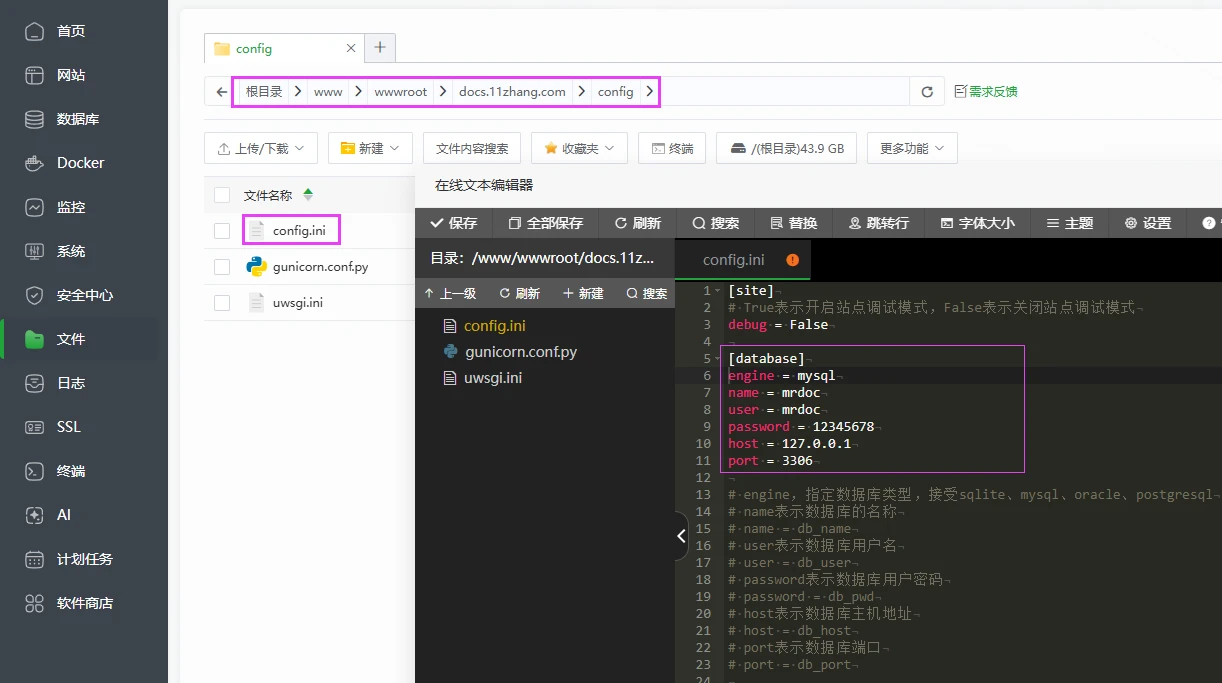Select the config folder tab
The height and width of the screenshot is (683, 1222).
284,48
